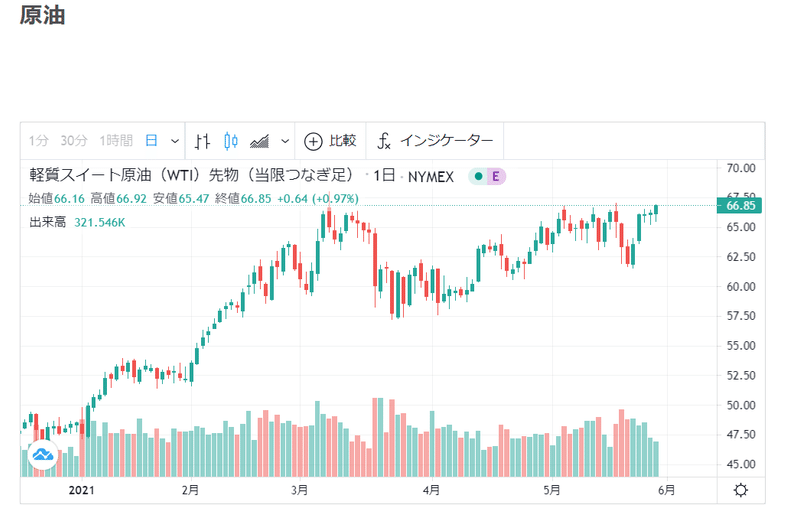Click the 原油 heading
This screenshot has height=531, width=800.
click(x=42, y=15)
